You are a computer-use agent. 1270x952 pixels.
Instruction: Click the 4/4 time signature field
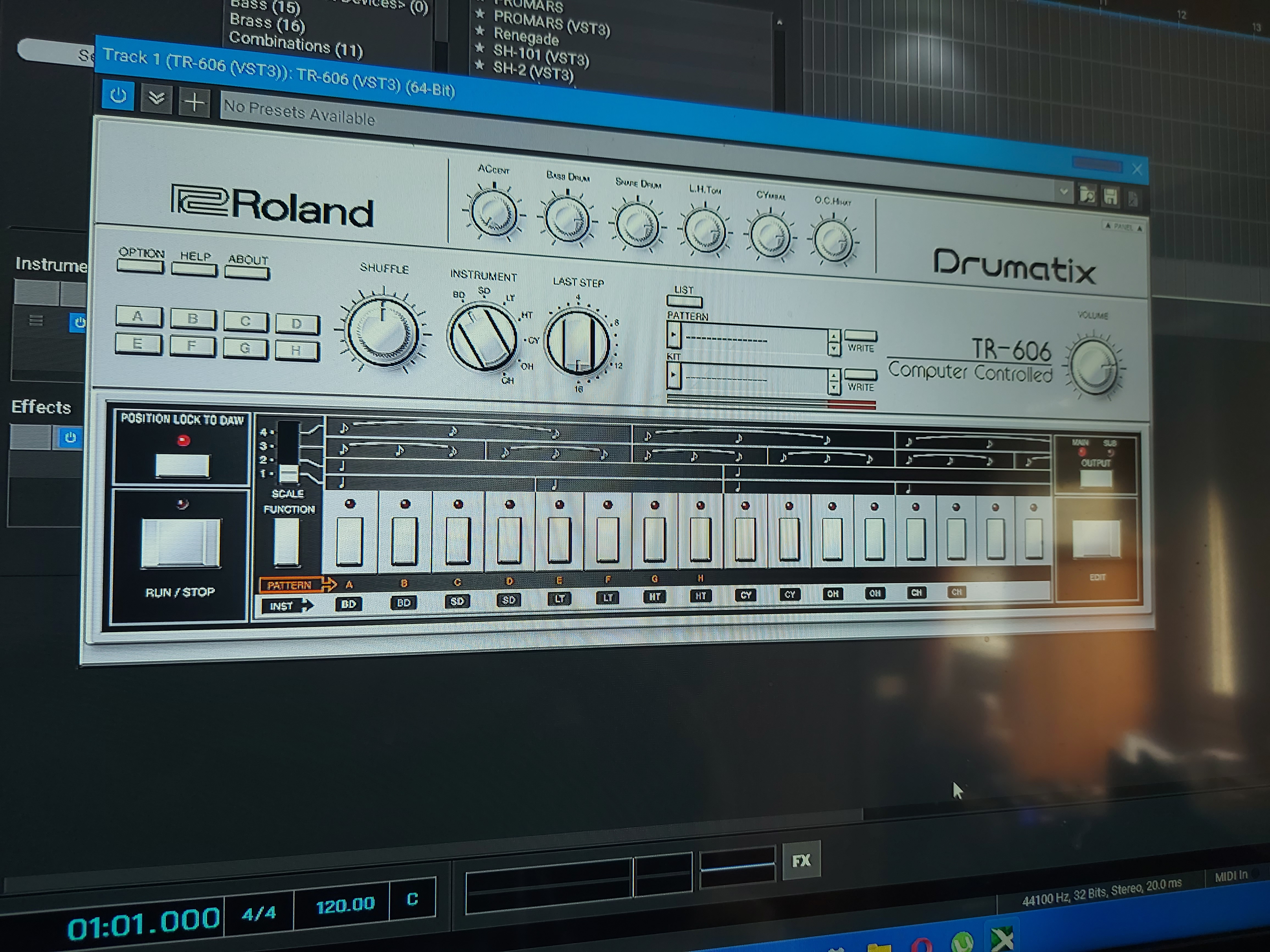click(259, 912)
